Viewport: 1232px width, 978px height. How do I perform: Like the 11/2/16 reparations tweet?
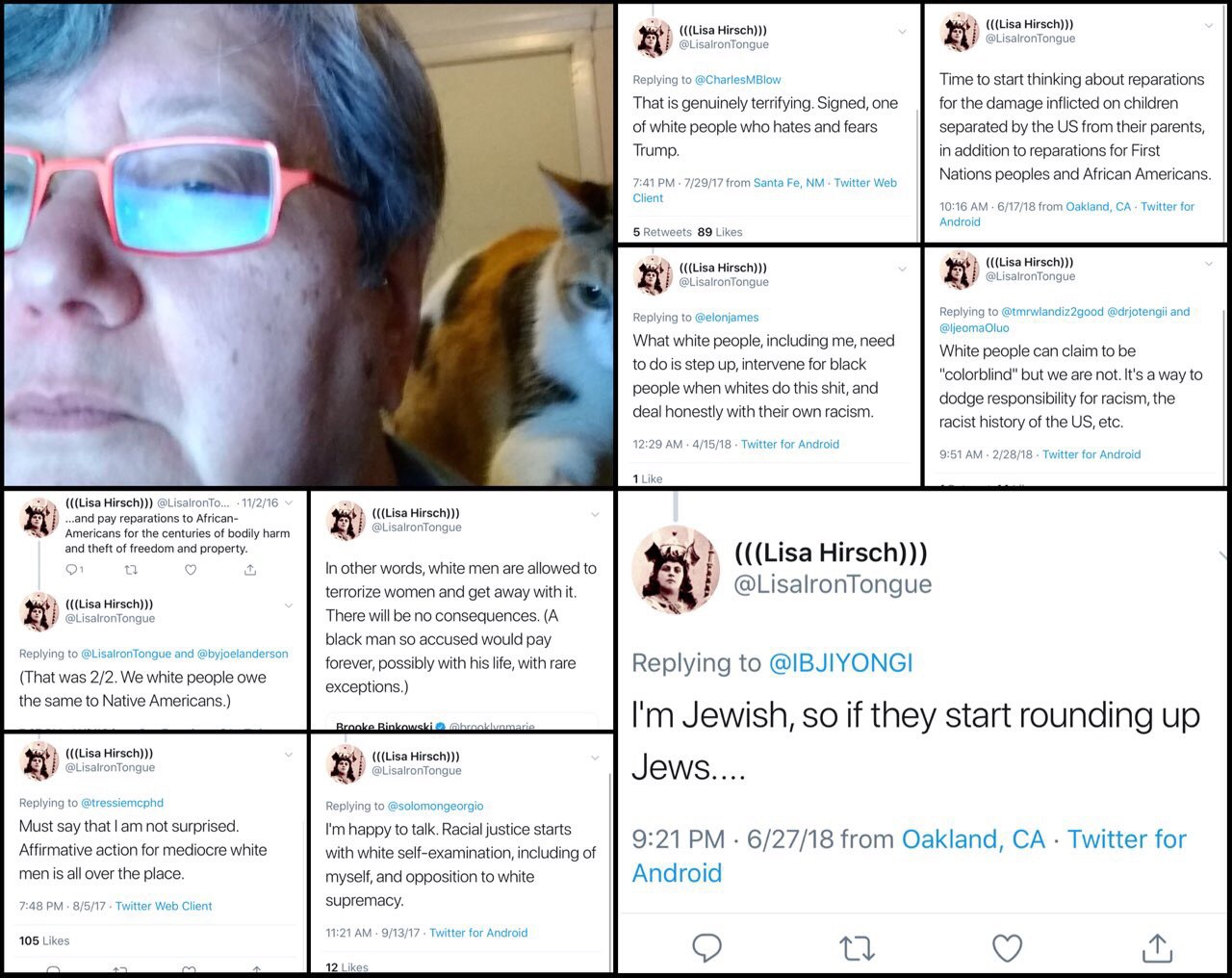pyautogui.click(x=191, y=570)
